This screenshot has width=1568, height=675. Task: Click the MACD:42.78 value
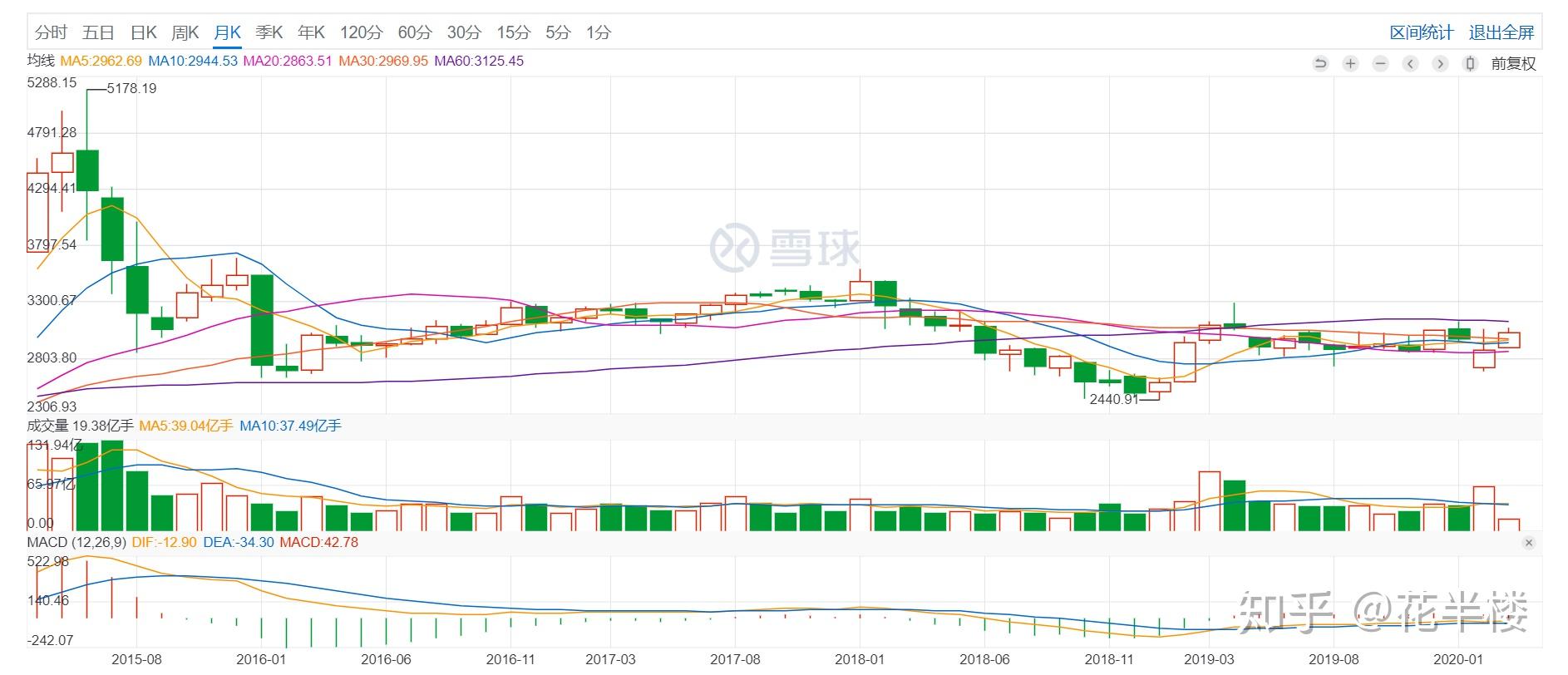pos(318,542)
